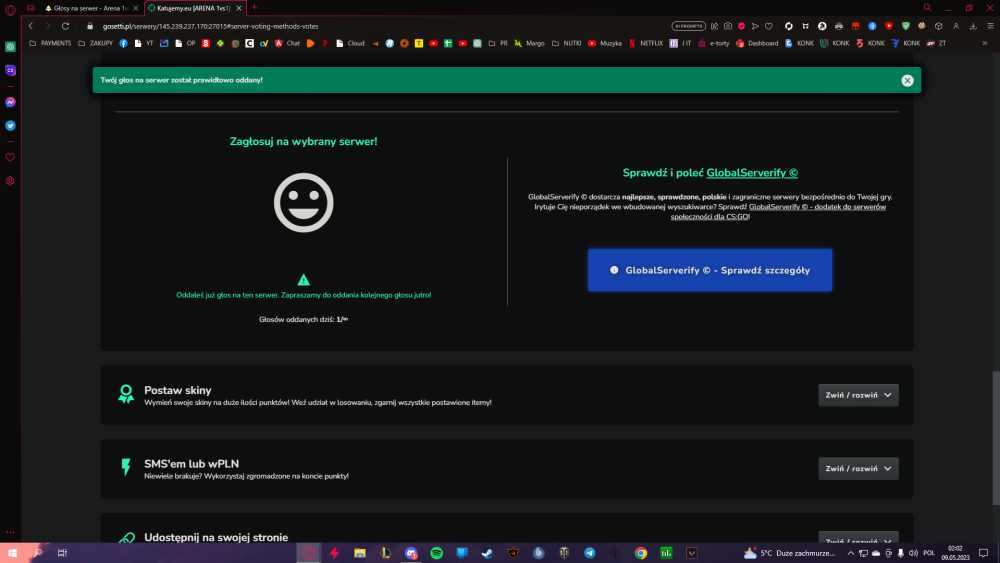The image size is (1000, 563).
Task: Open the Muzyka YouTube bookmark
Action: point(605,43)
